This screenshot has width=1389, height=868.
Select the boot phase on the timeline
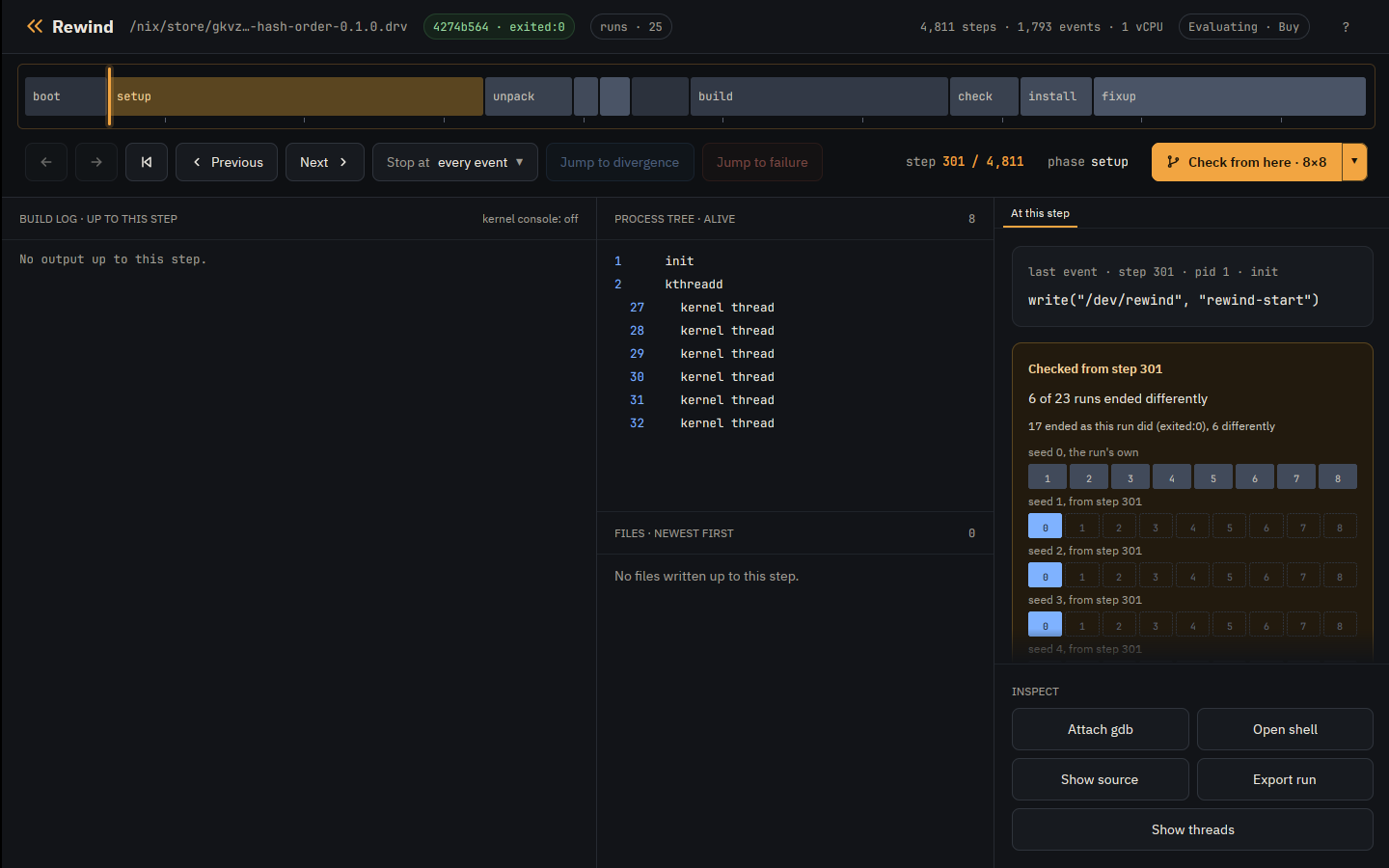tap(66, 96)
